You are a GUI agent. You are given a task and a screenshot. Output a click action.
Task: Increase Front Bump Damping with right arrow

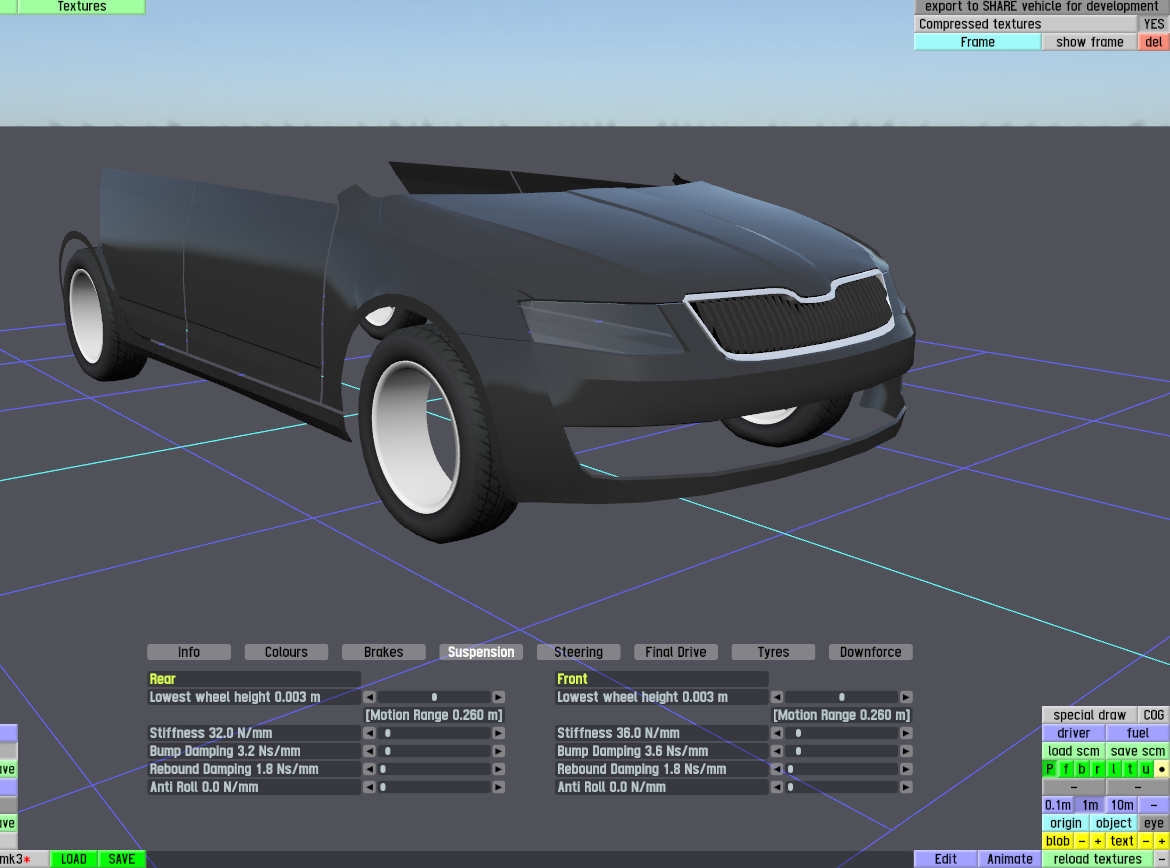click(x=906, y=751)
